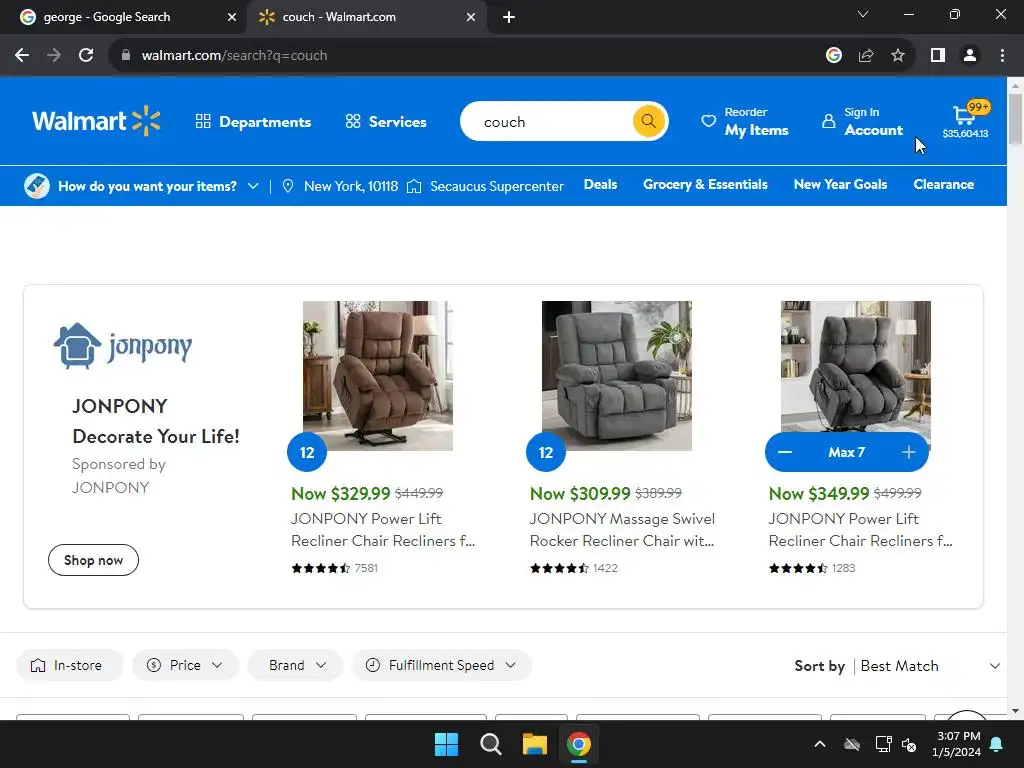The height and width of the screenshot is (768, 1024).
Task: Switch to the george - Google Search tab
Action: click(121, 17)
